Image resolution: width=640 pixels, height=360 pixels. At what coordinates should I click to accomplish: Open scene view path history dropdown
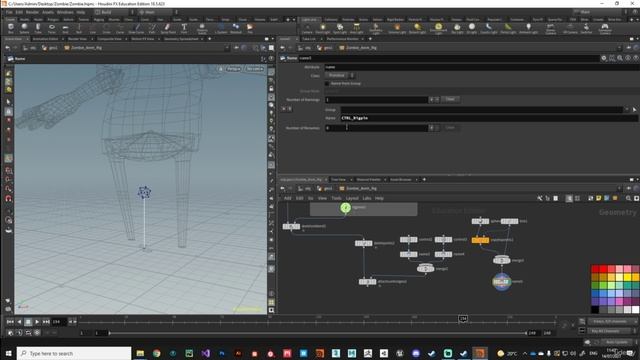tap(227, 48)
